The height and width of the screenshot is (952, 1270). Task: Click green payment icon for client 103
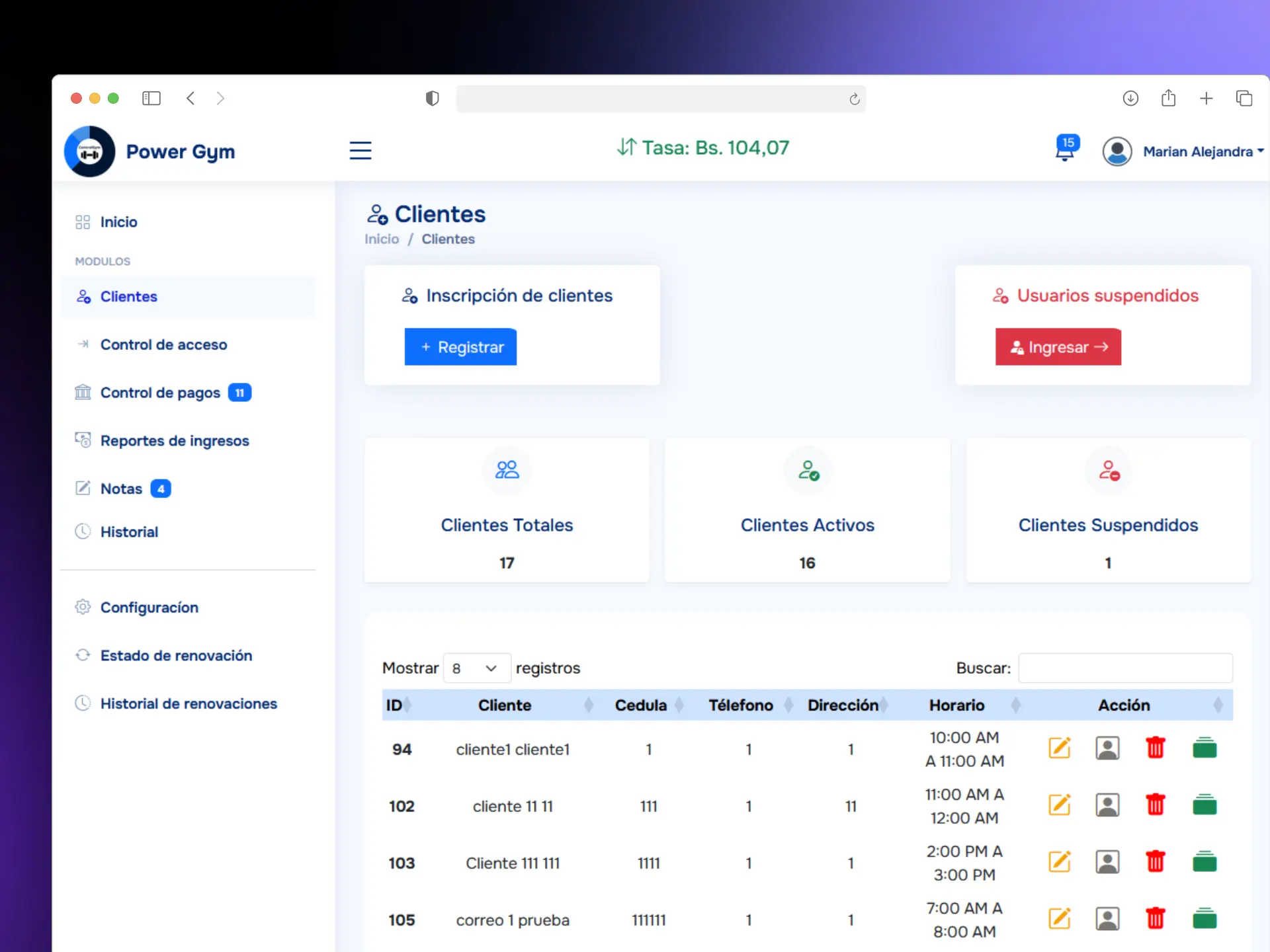tap(1205, 862)
